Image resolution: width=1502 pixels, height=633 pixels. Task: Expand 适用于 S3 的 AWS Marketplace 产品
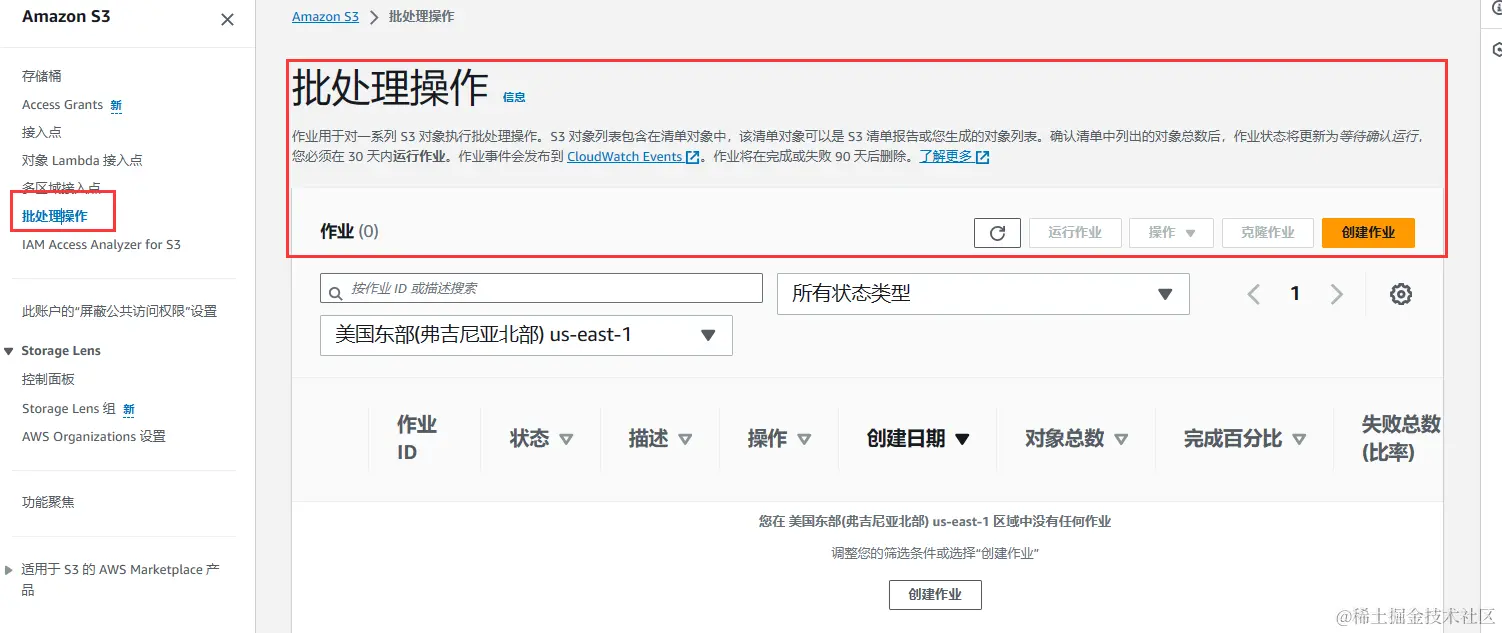10,570
